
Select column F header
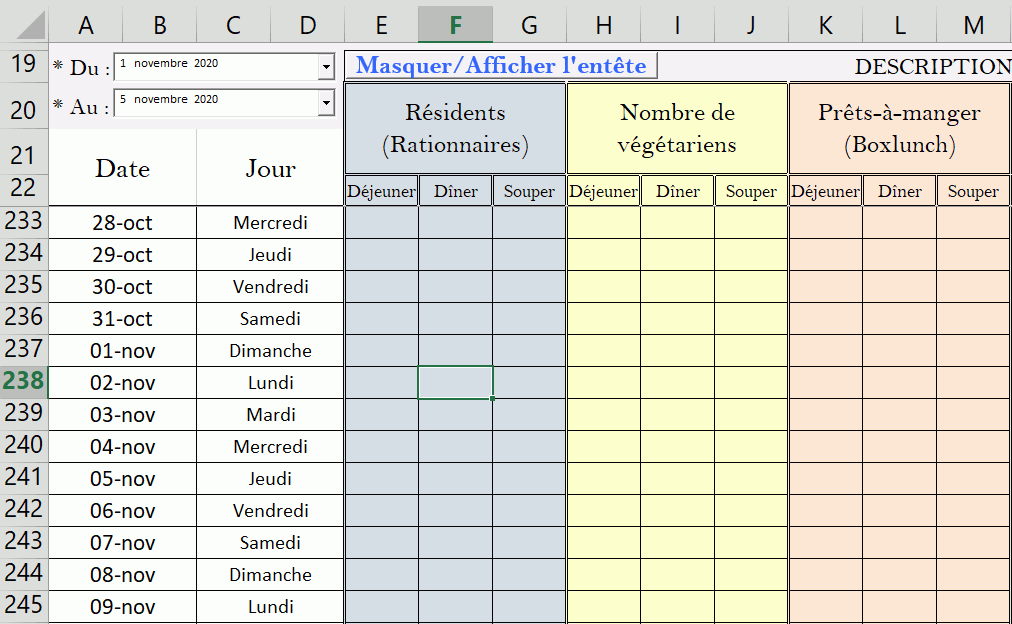456,25
